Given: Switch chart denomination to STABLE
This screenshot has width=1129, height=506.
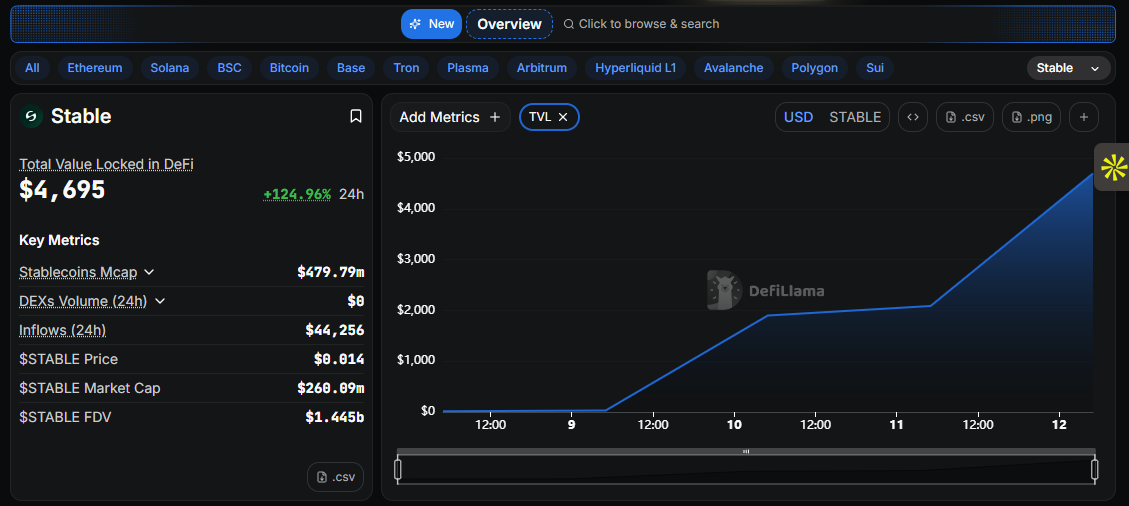Looking at the screenshot, I should coord(855,117).
